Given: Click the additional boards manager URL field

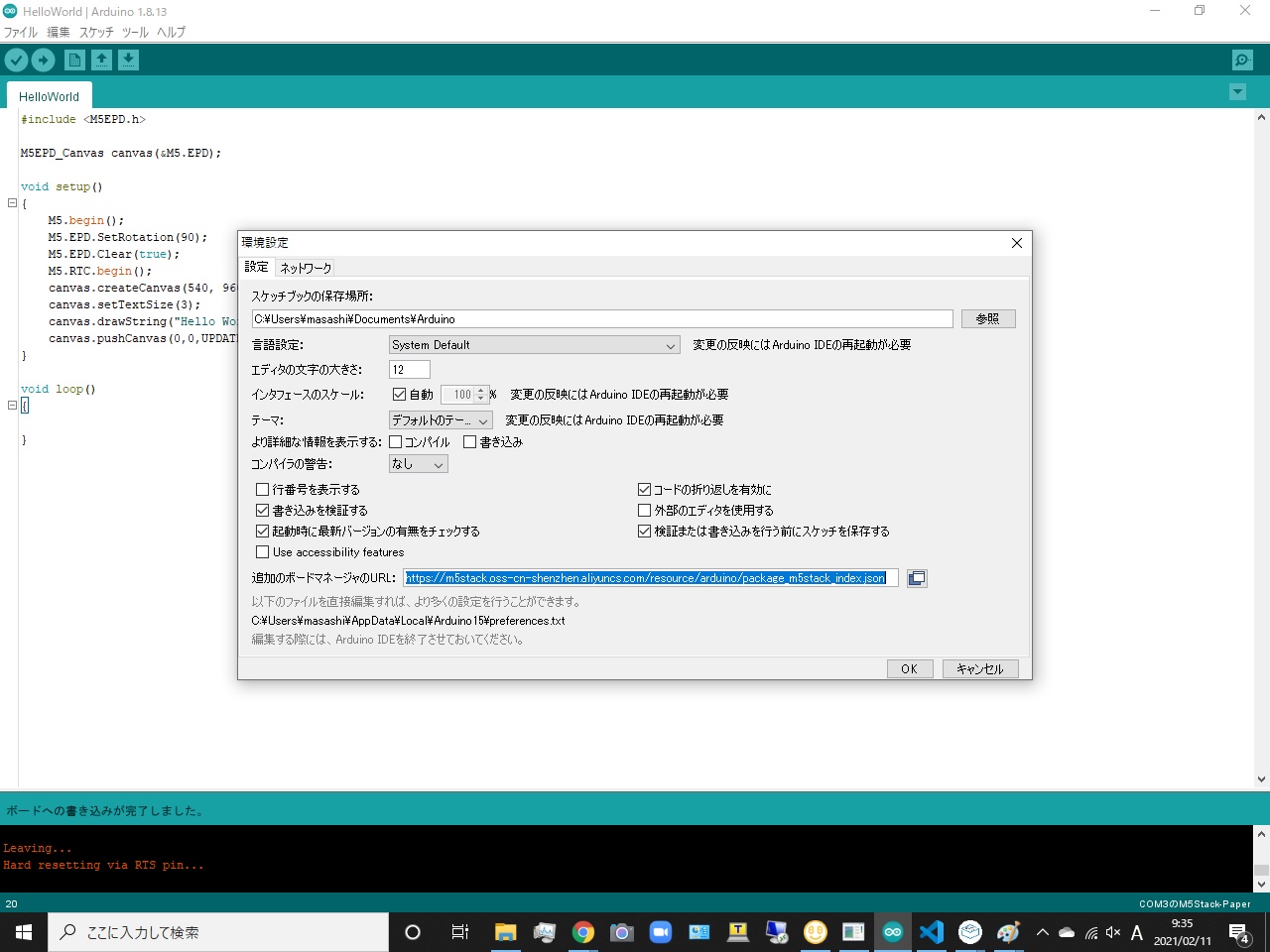Looking at the screenshot, I should (651, 578).
